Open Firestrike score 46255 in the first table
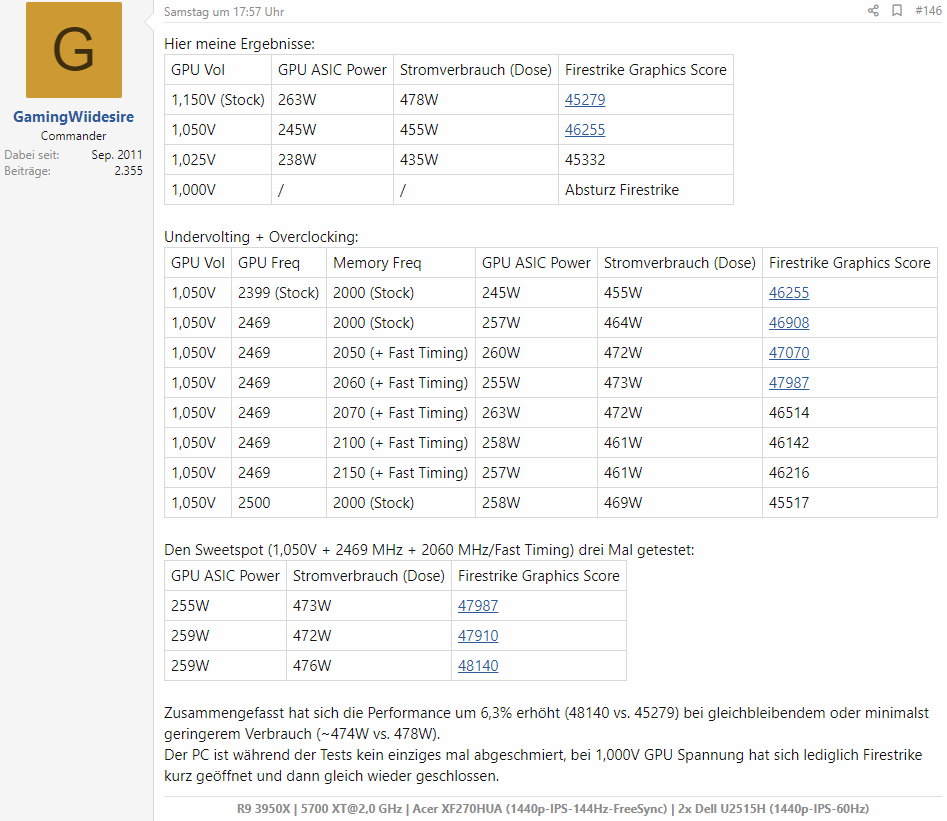Viewport: 947px width, 821px height. [x=585, y=130]
